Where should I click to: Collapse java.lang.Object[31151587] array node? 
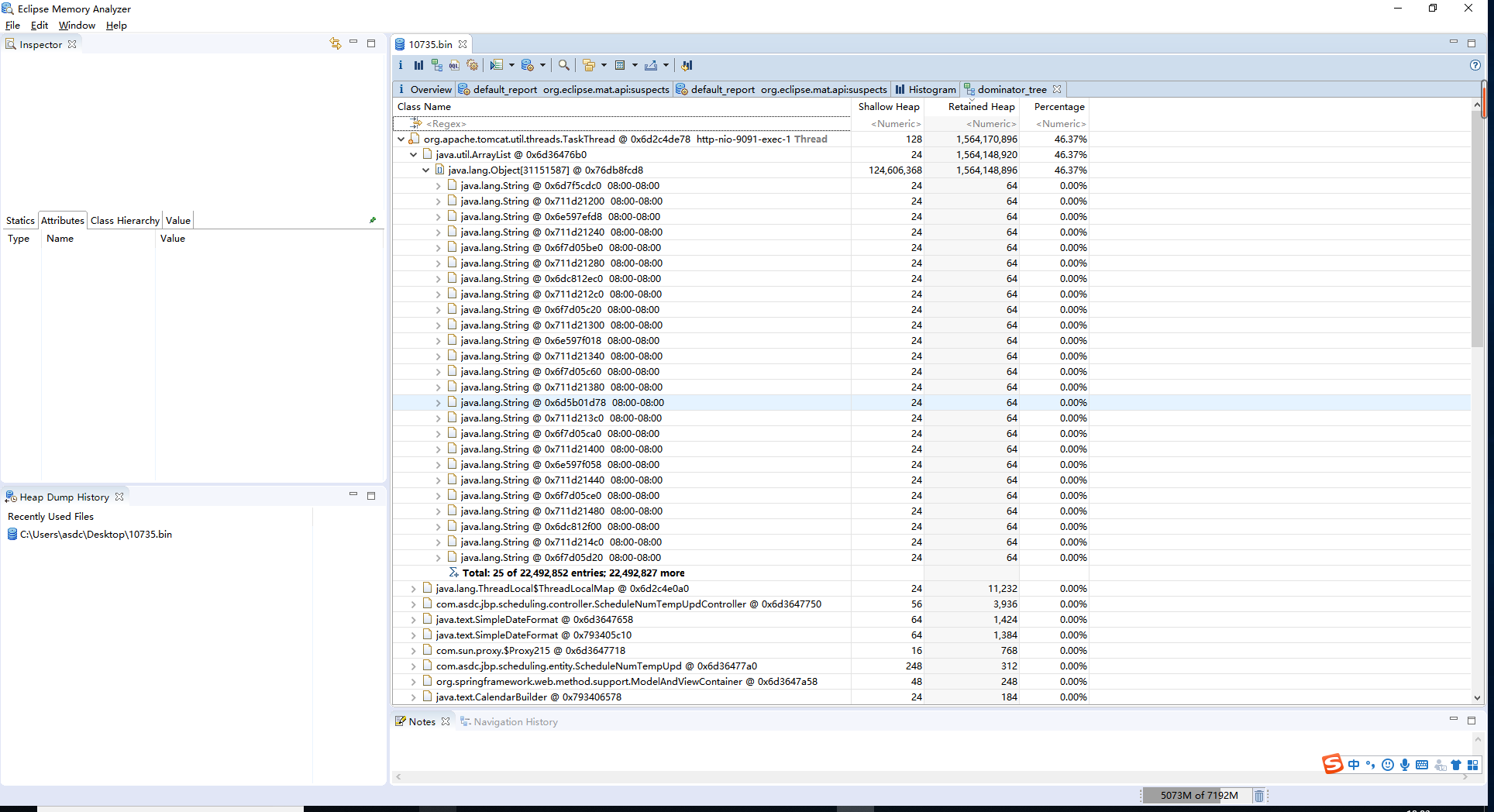[426, 170]
